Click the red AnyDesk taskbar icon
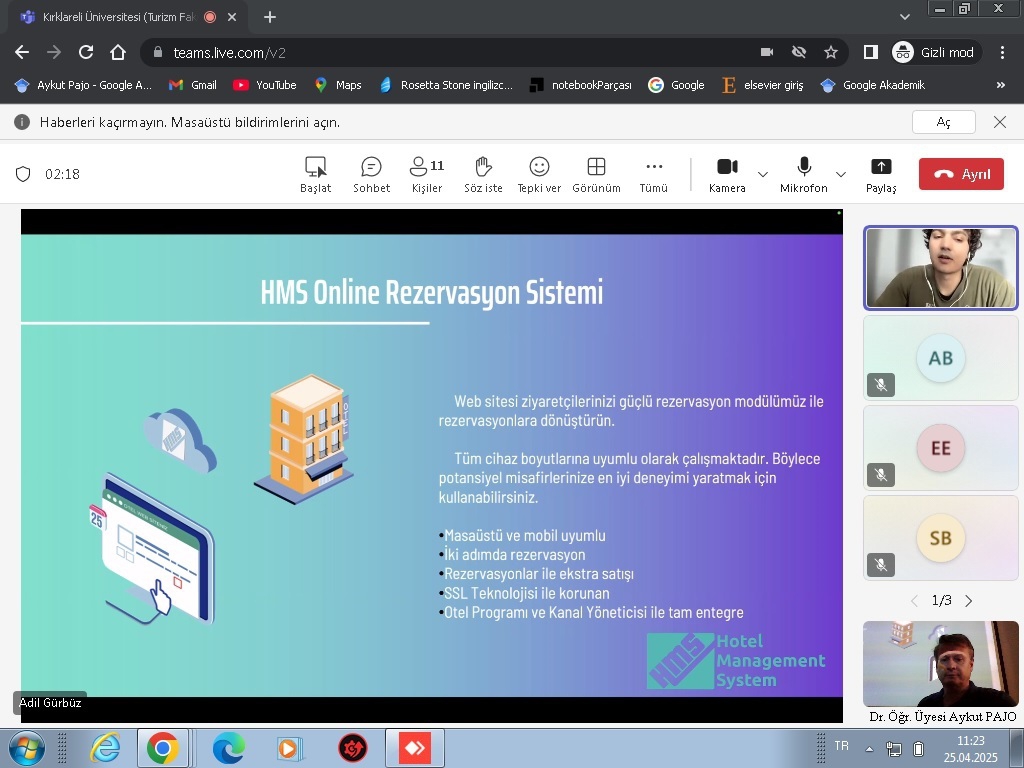 [x=415, y=748]
